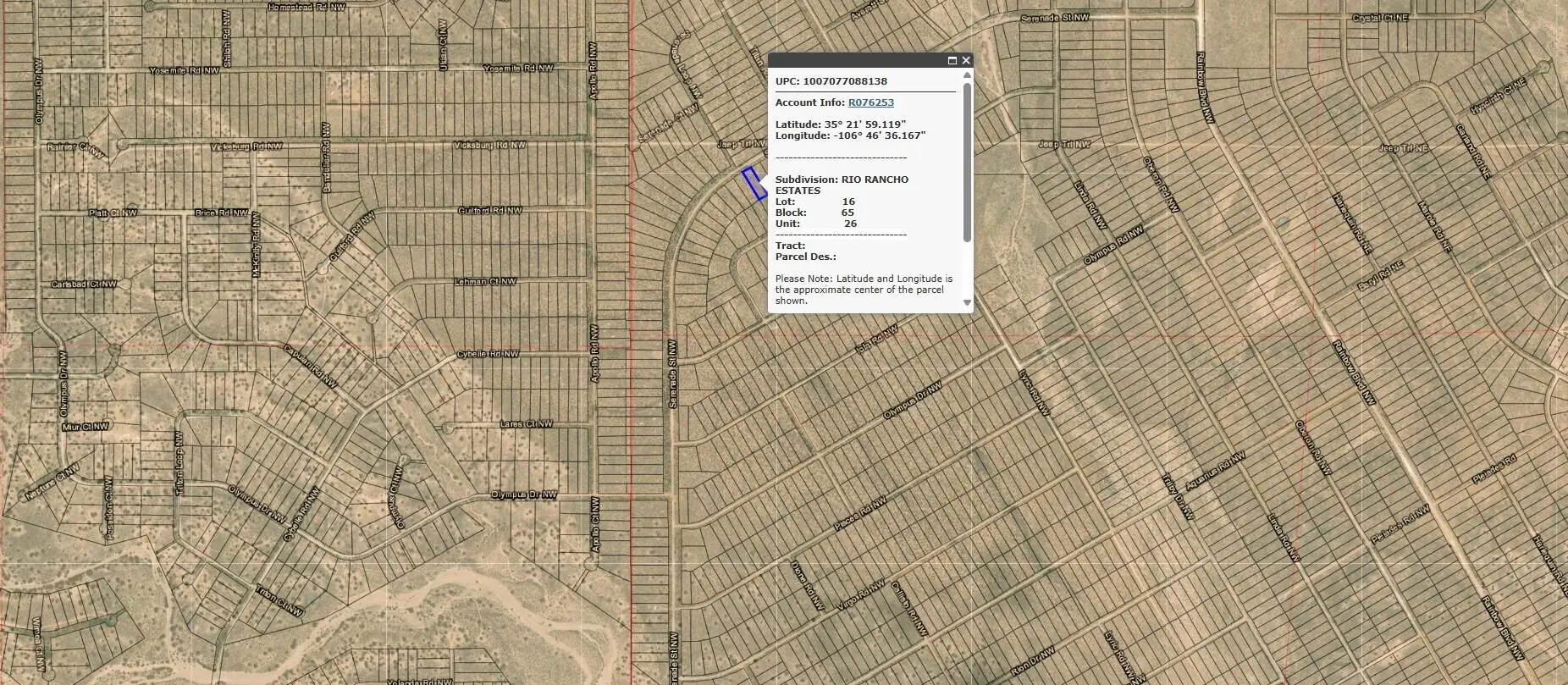1568x685 pixels.
Task: Click the popup scrollbar down arrow
Action: 967,302
